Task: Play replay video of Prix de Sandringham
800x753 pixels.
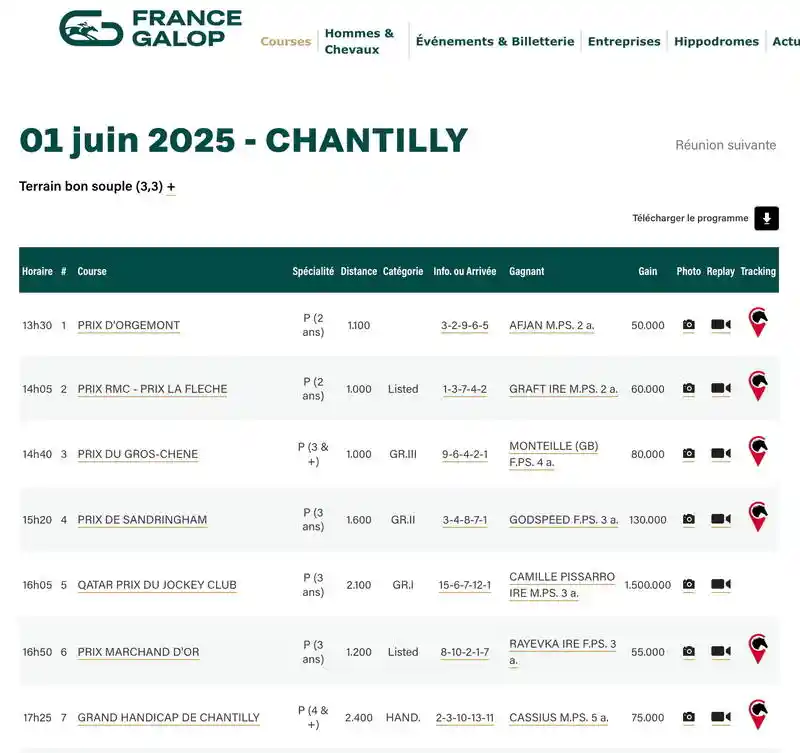Action: (x=720, y=519)
